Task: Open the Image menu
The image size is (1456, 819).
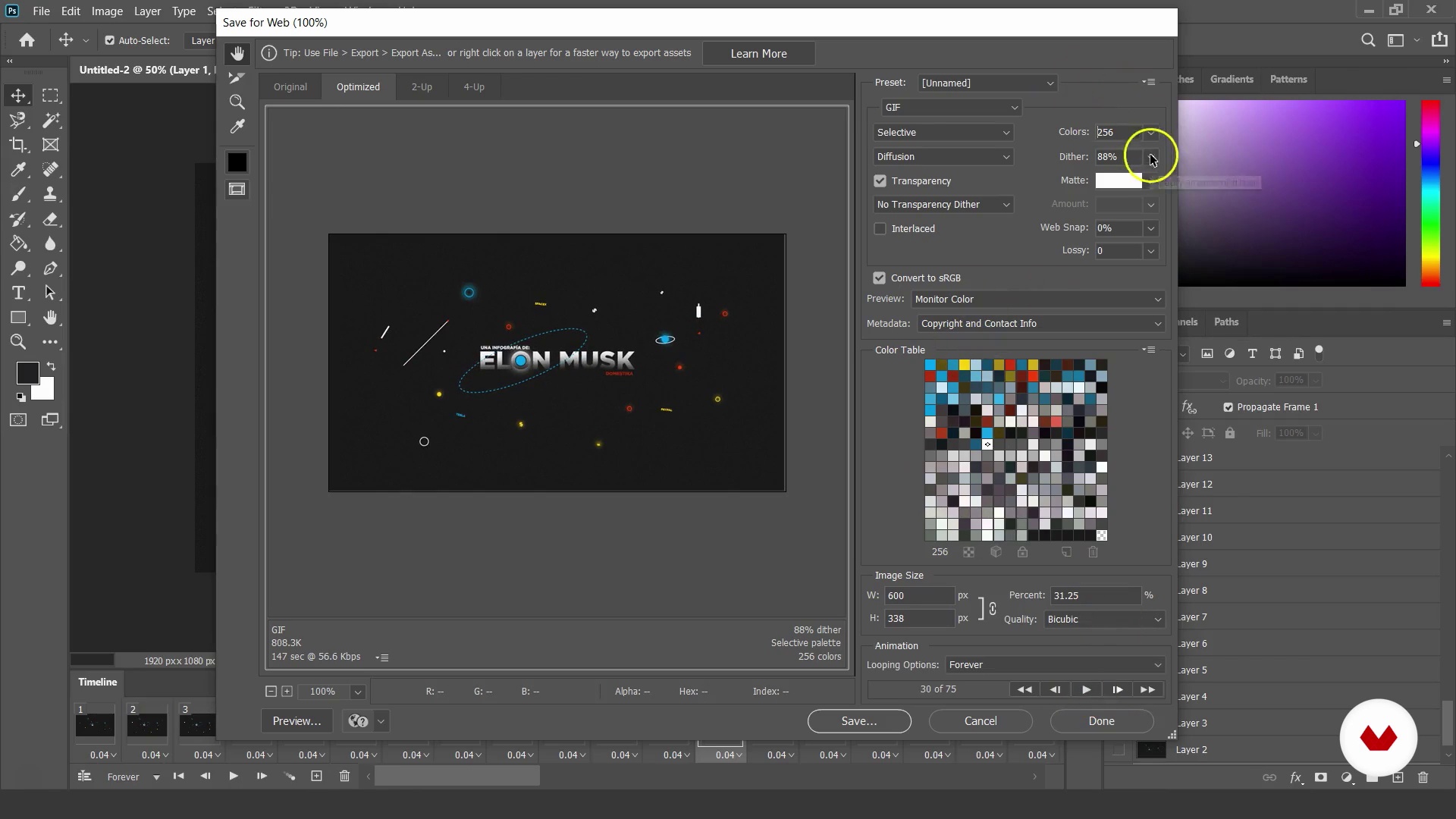Action: pos(107,11)
